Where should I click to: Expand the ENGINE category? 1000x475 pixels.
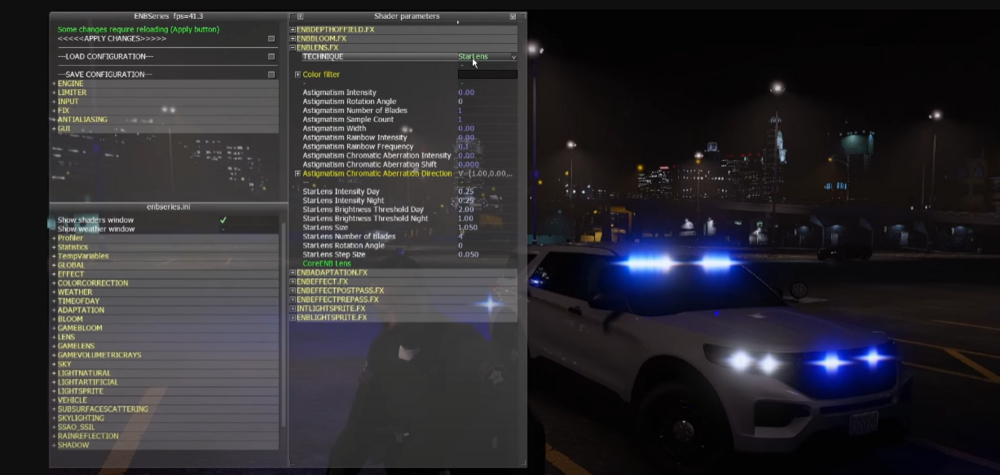pos(54,84)
